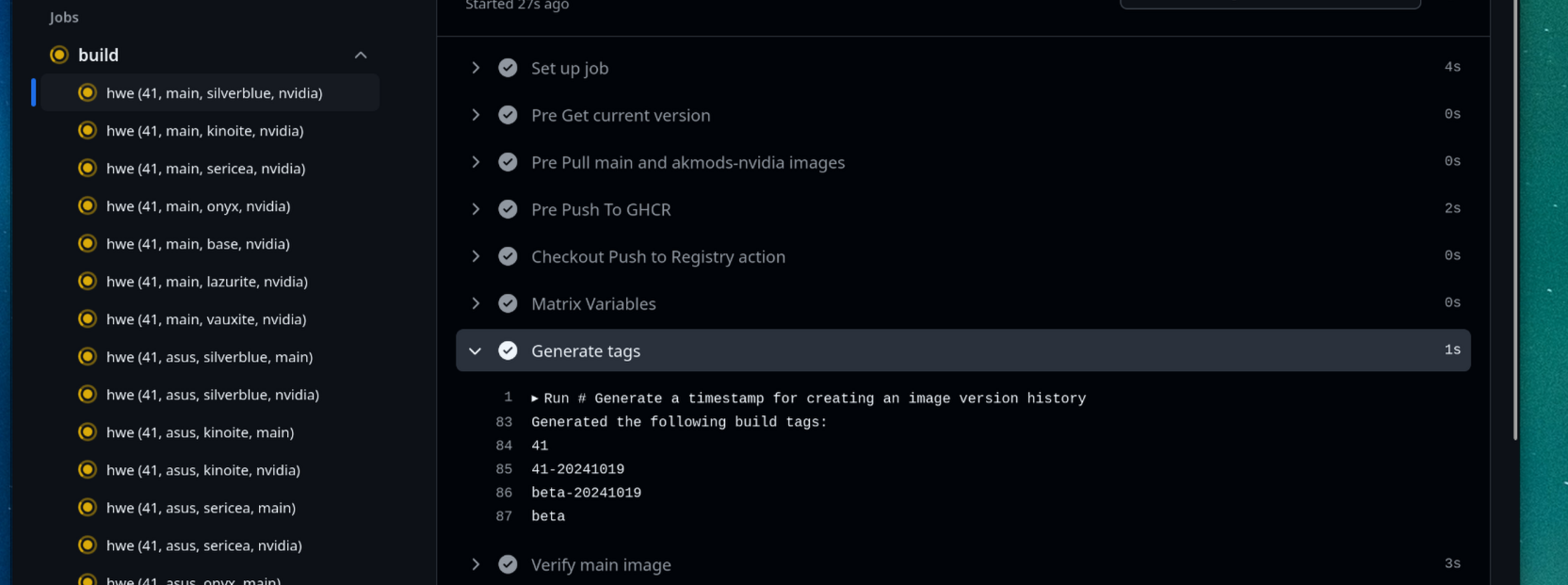1568x585 pixels.
Task: Click the checkmark icon on Set up job
Action: click(x=508, y=68)
